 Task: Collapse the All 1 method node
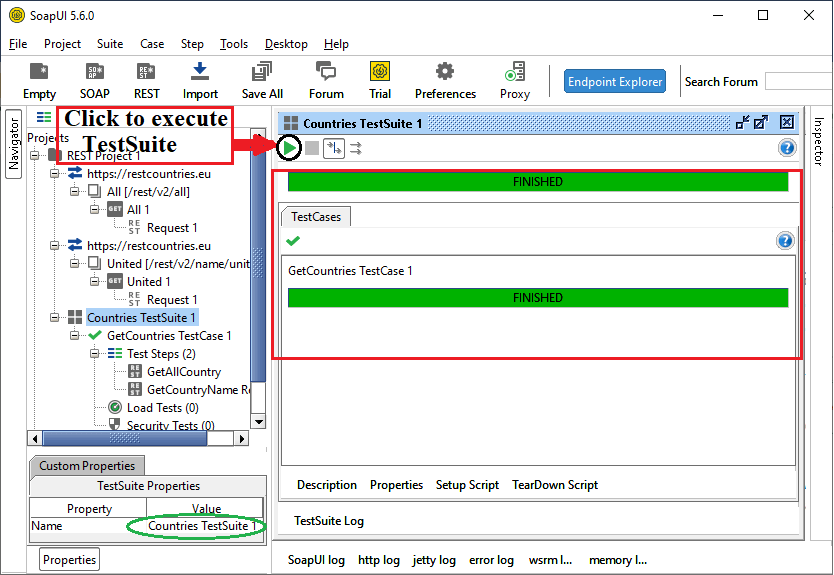pos(95,210)
